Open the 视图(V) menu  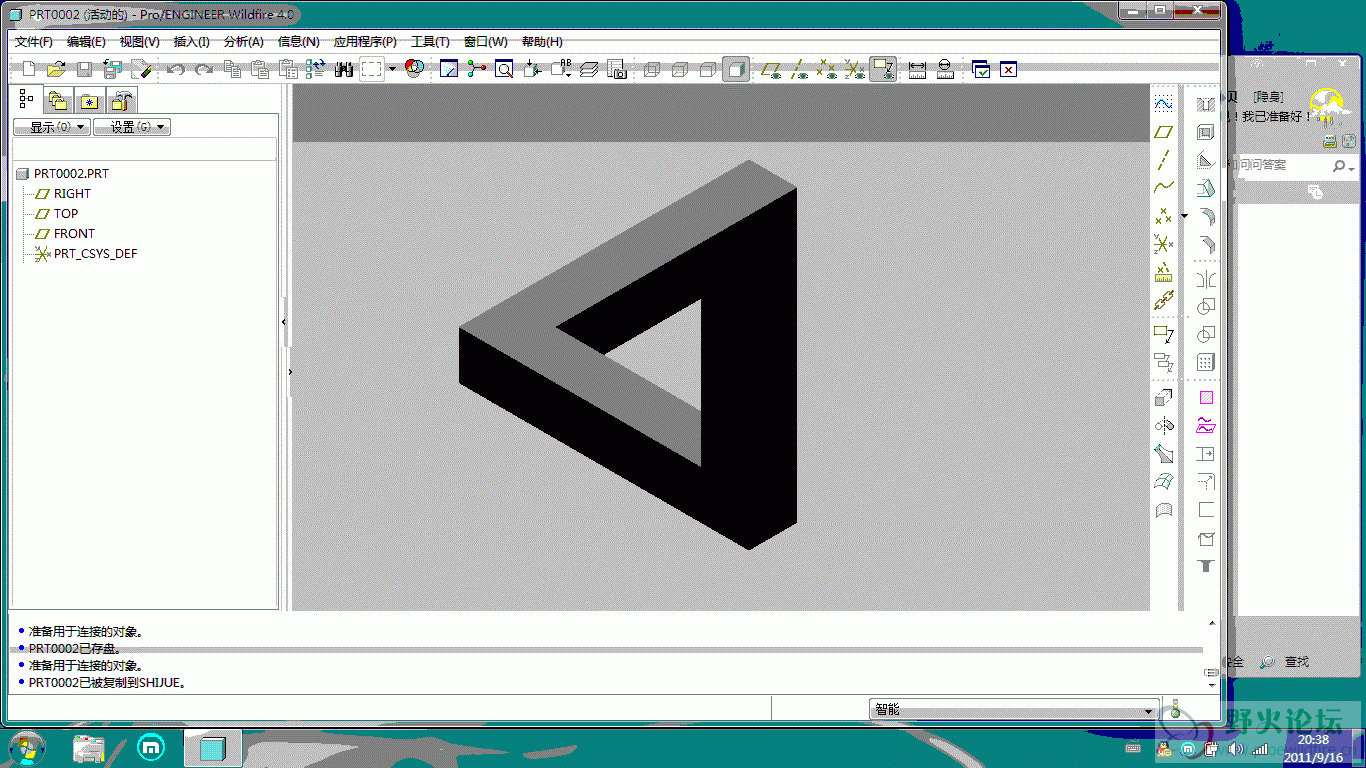(x=140, y=42)
